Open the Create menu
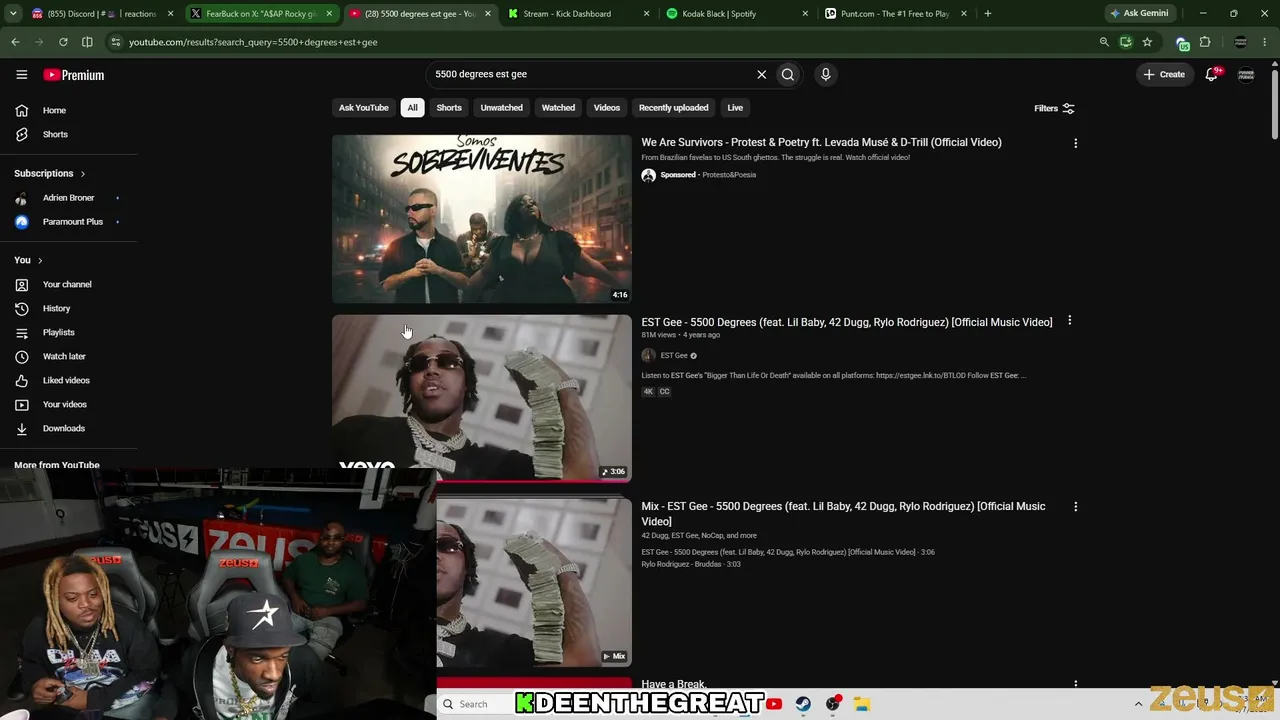The height and width of the screenshot is (720, 1280). click(x=1164, y=74)
